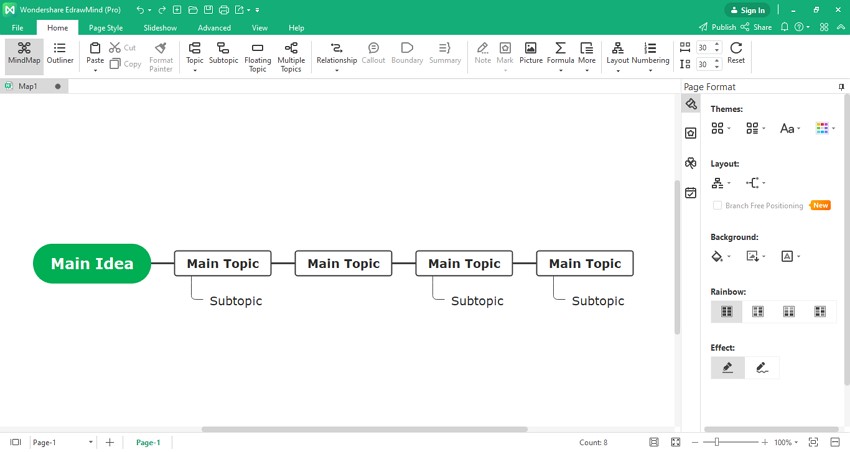The width and height of the screenshot is (850, 452).
Task: Open background fill color dropdown
Action: point(720,256)
